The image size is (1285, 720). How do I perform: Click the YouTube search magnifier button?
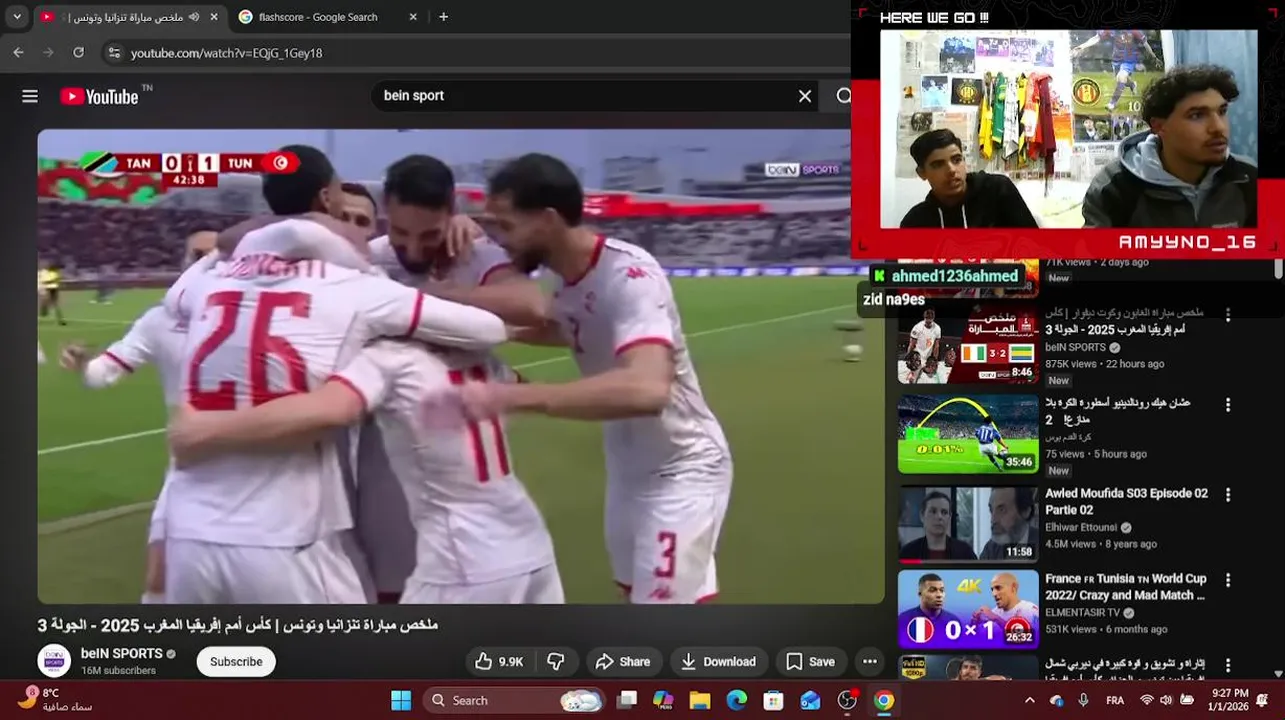[x=843, y=96]
